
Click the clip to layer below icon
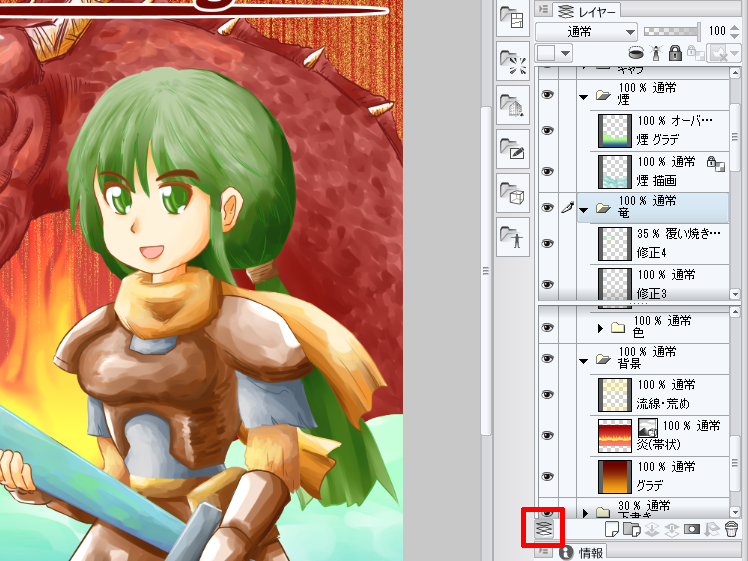[636, 52]
